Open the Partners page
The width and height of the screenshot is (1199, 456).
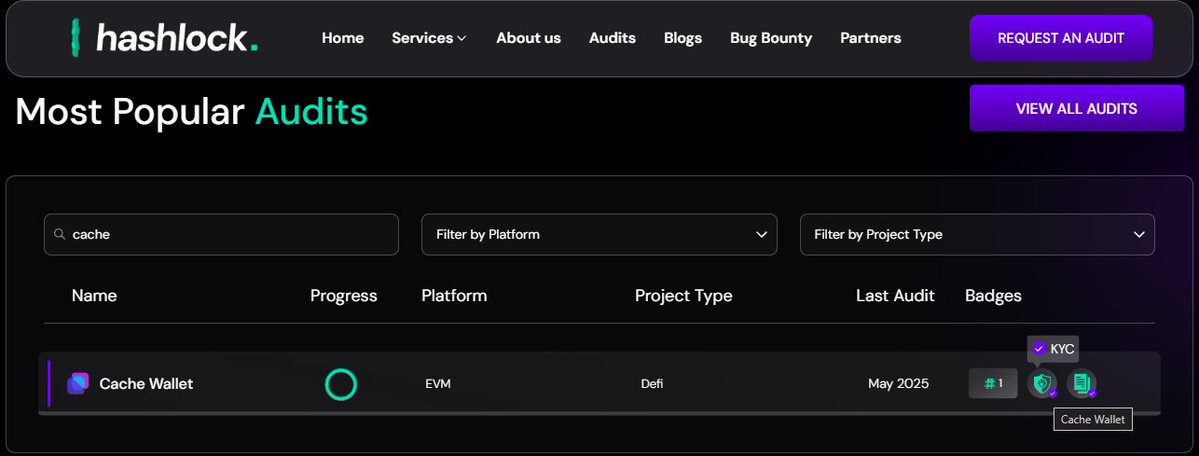click(870, 37)
